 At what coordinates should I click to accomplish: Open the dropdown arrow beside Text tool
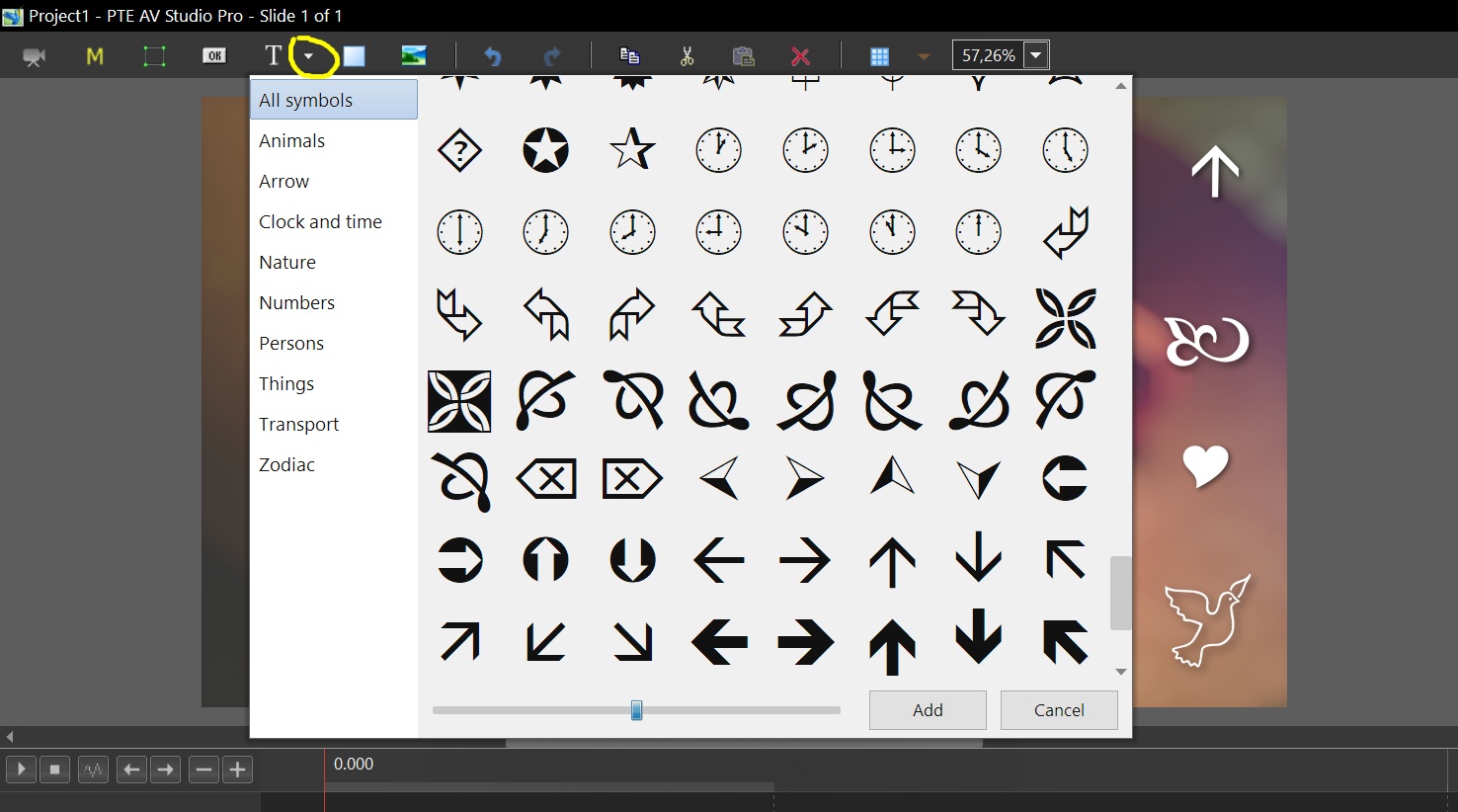pyautogui.click(x=309, y=56)
